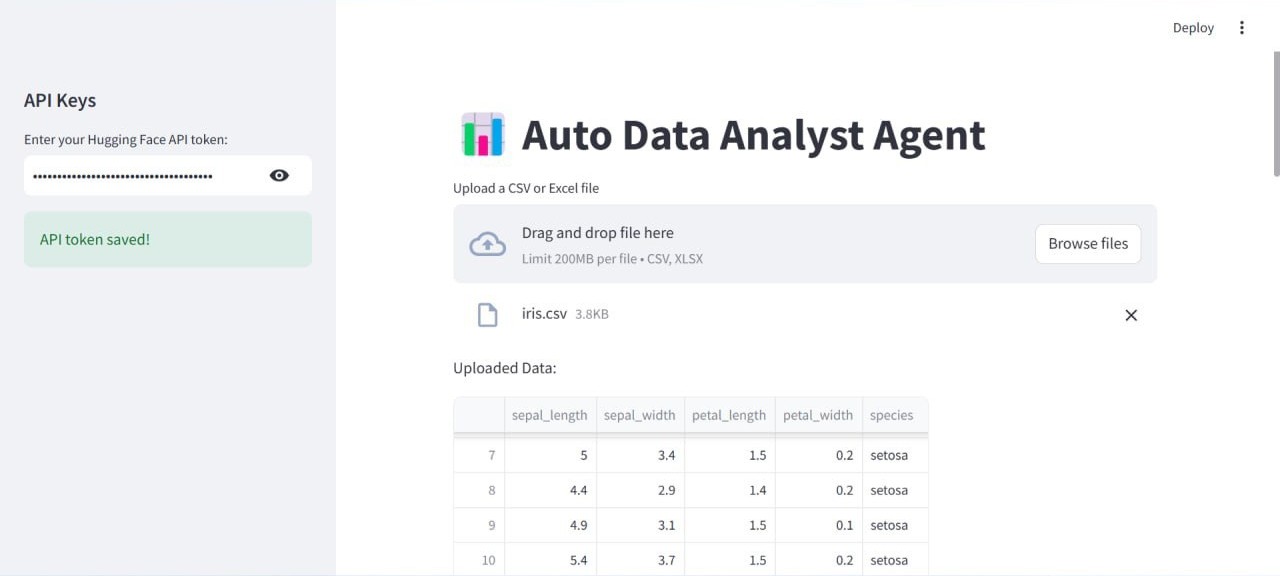Click the cloud upload icon
The width and height of the screenshot is (1280, 576).
[487, 244]
